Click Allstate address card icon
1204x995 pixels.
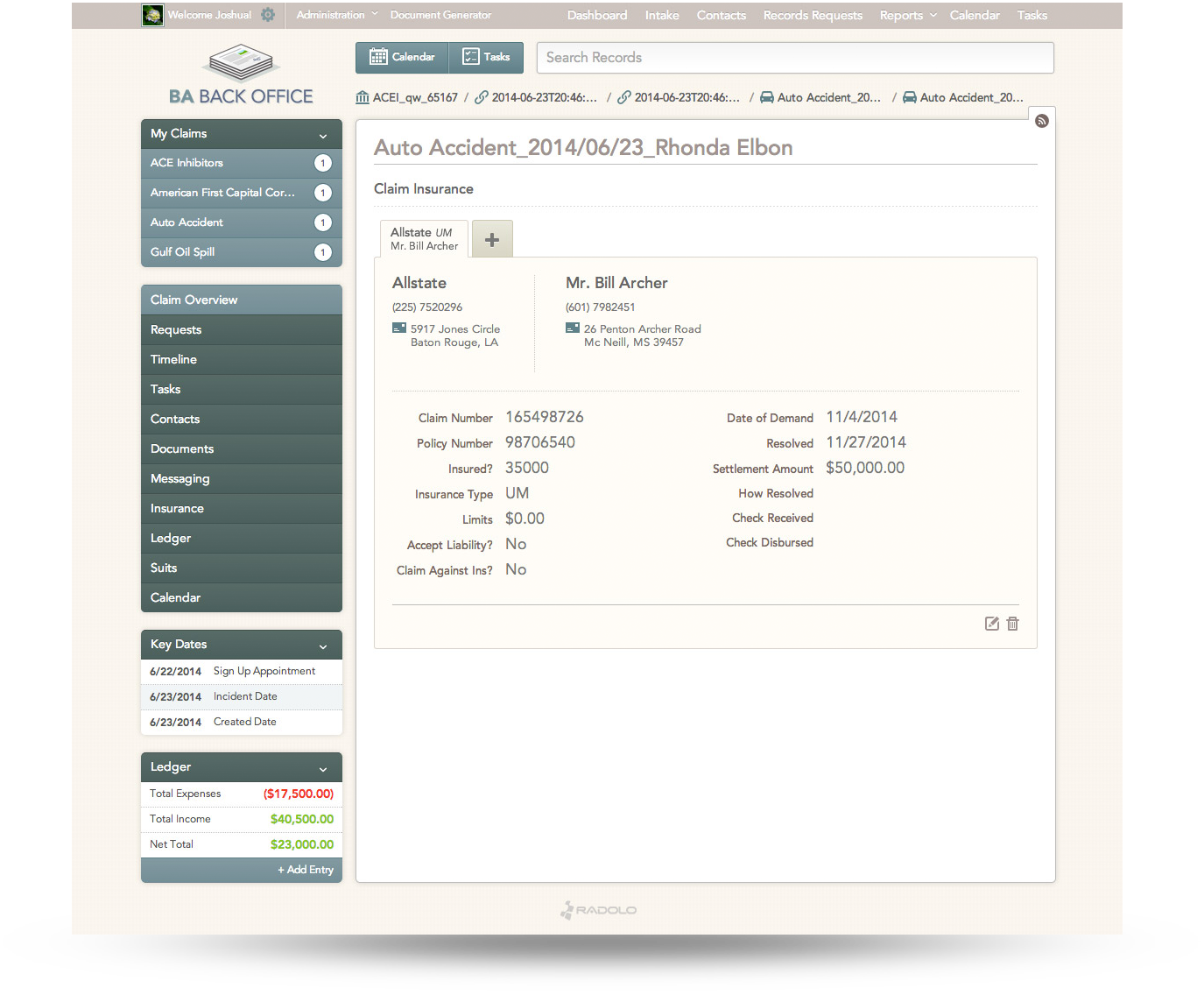pyautogui.click(x=399, y=328)
